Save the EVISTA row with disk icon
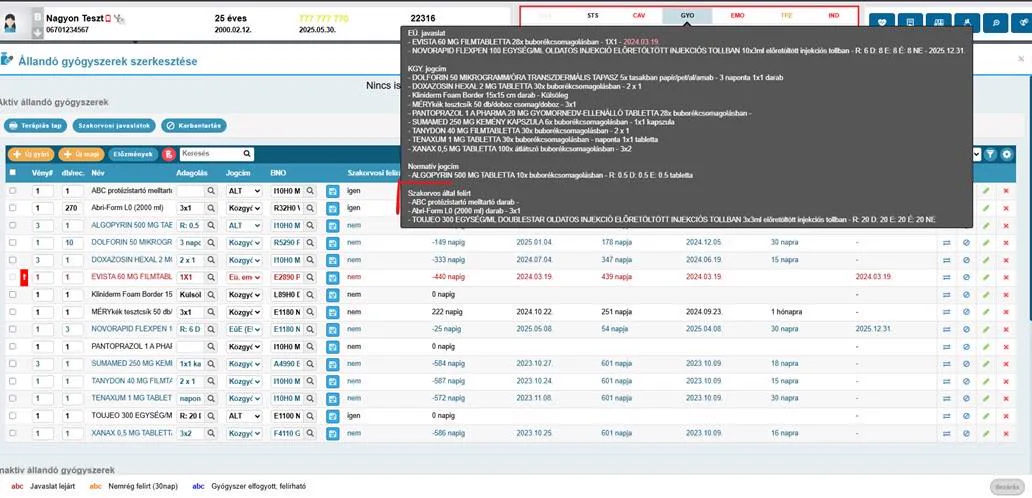This screenshot has width=1032, height=498. (332, 277)
